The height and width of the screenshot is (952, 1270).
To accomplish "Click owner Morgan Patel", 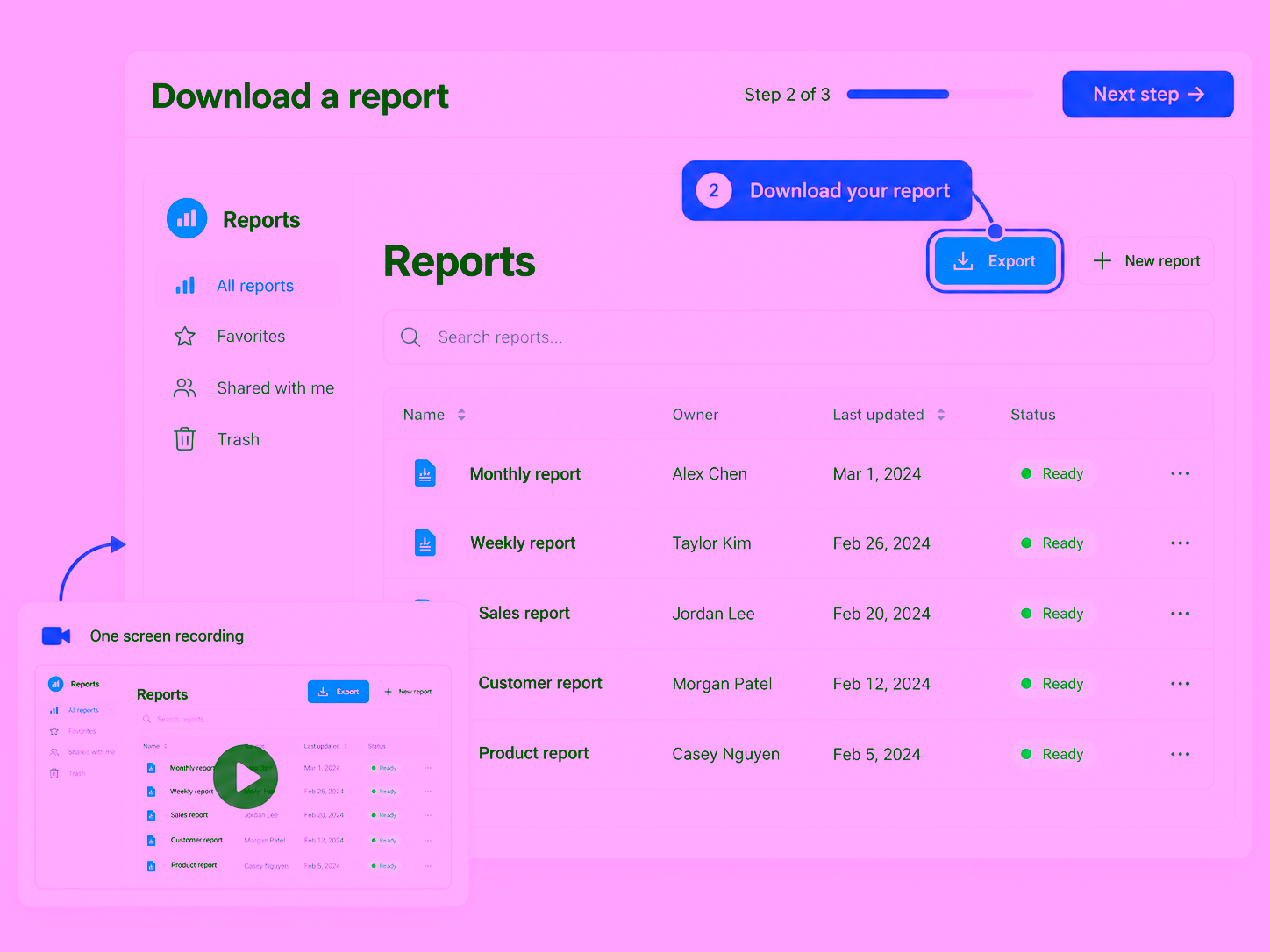I will pyautogui.click(x=722, y=684).
